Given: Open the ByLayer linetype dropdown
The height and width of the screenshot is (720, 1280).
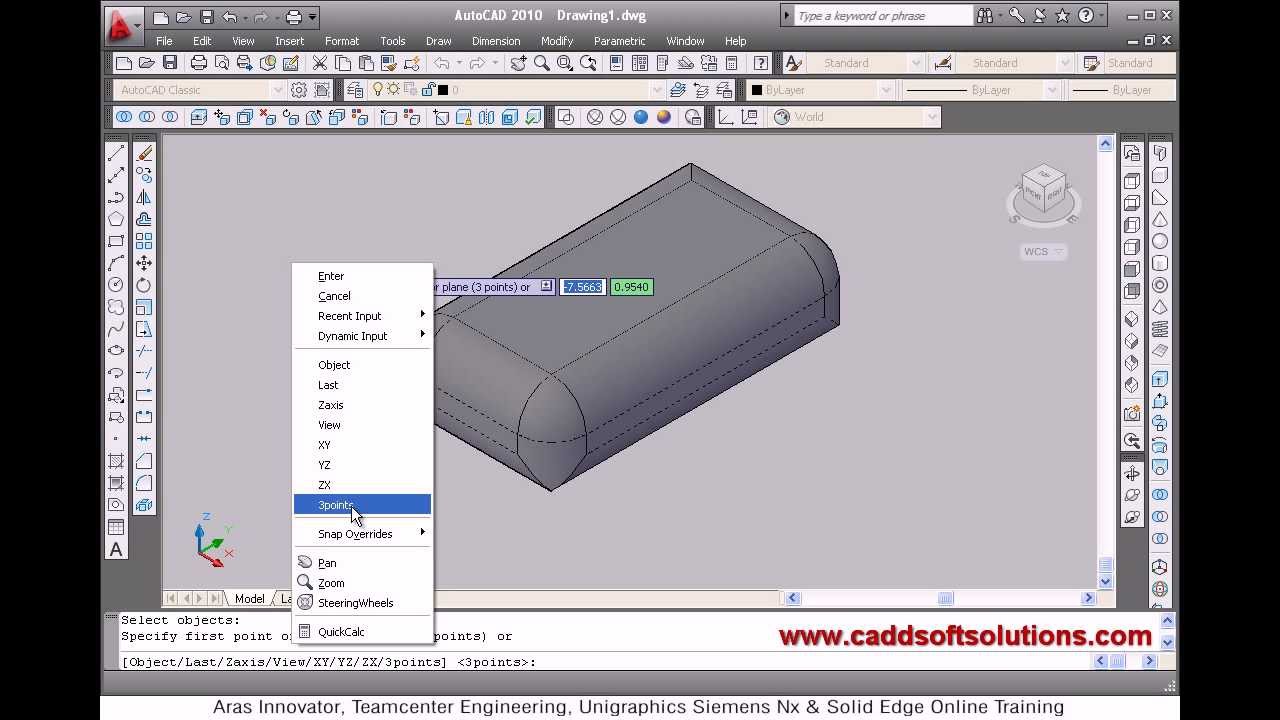Looking at the screenshot, I should [x=1051, y=90].
